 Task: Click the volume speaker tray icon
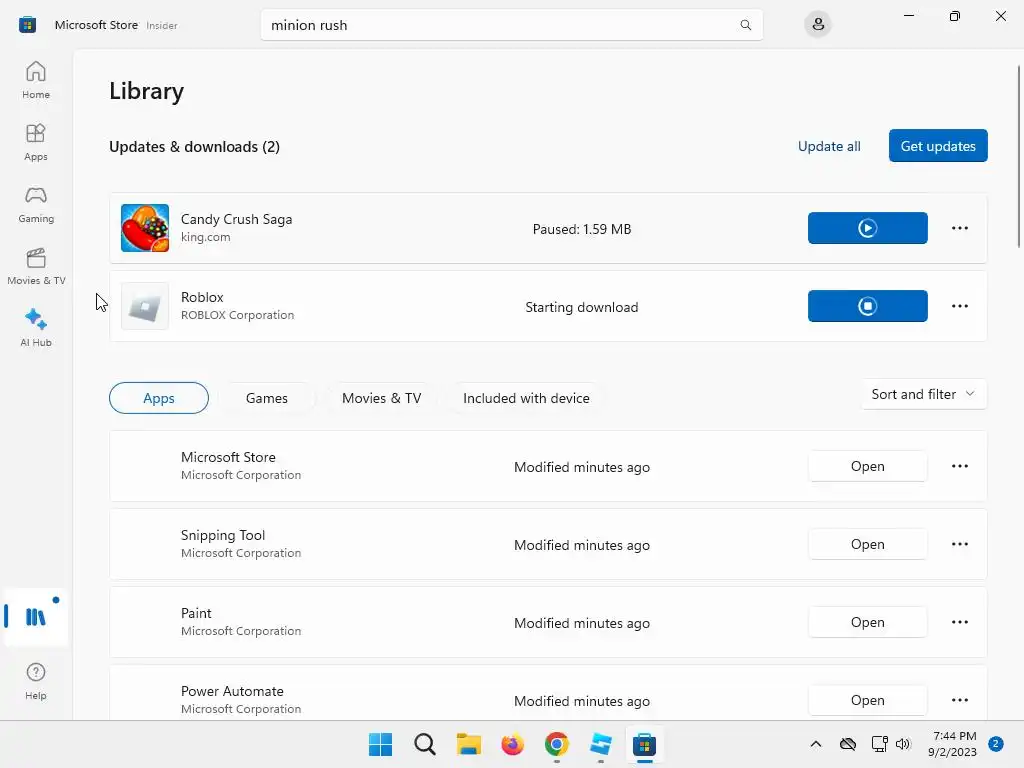pyautogui.click(x=903, y=744)
